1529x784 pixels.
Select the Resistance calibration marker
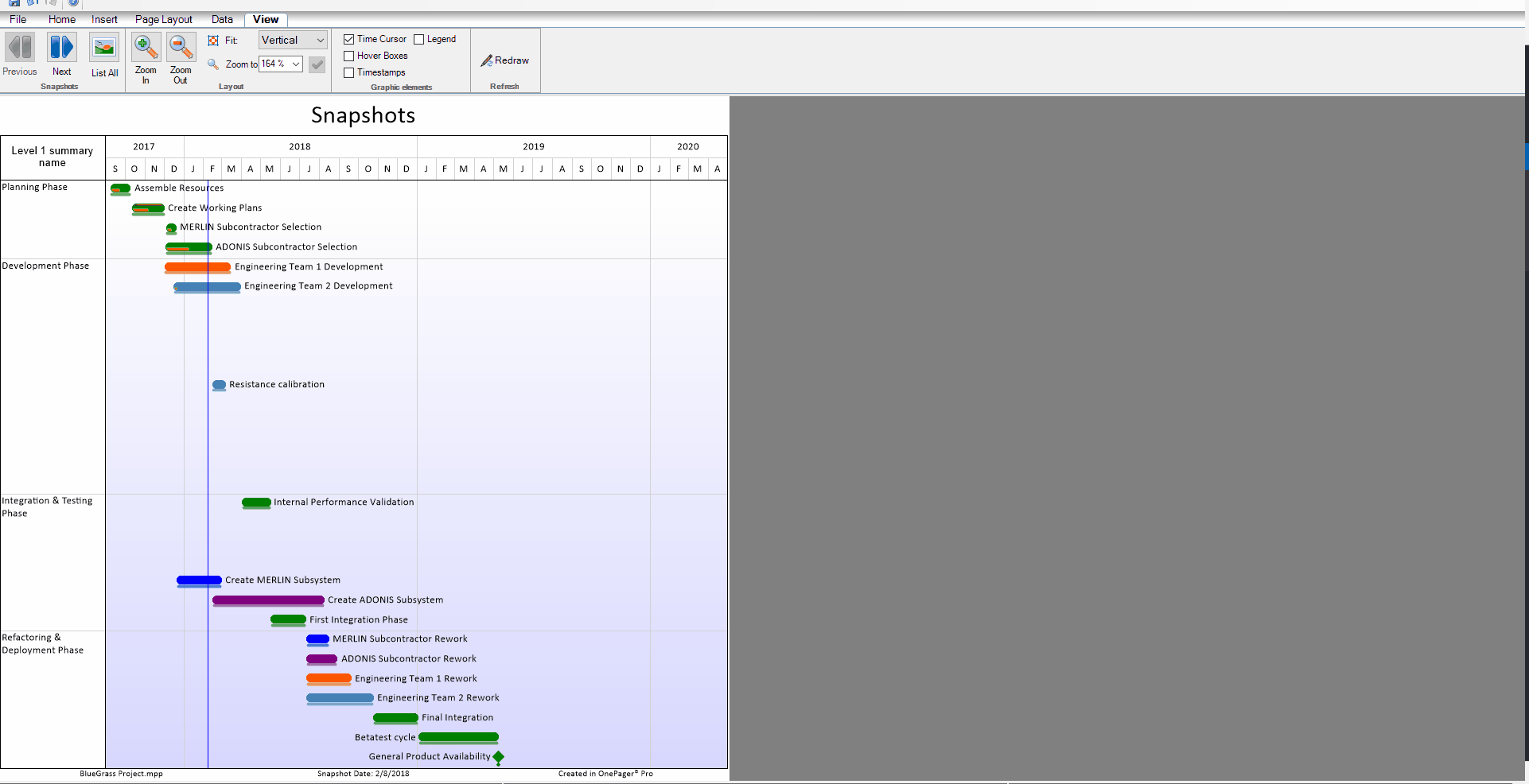(219, 385)
